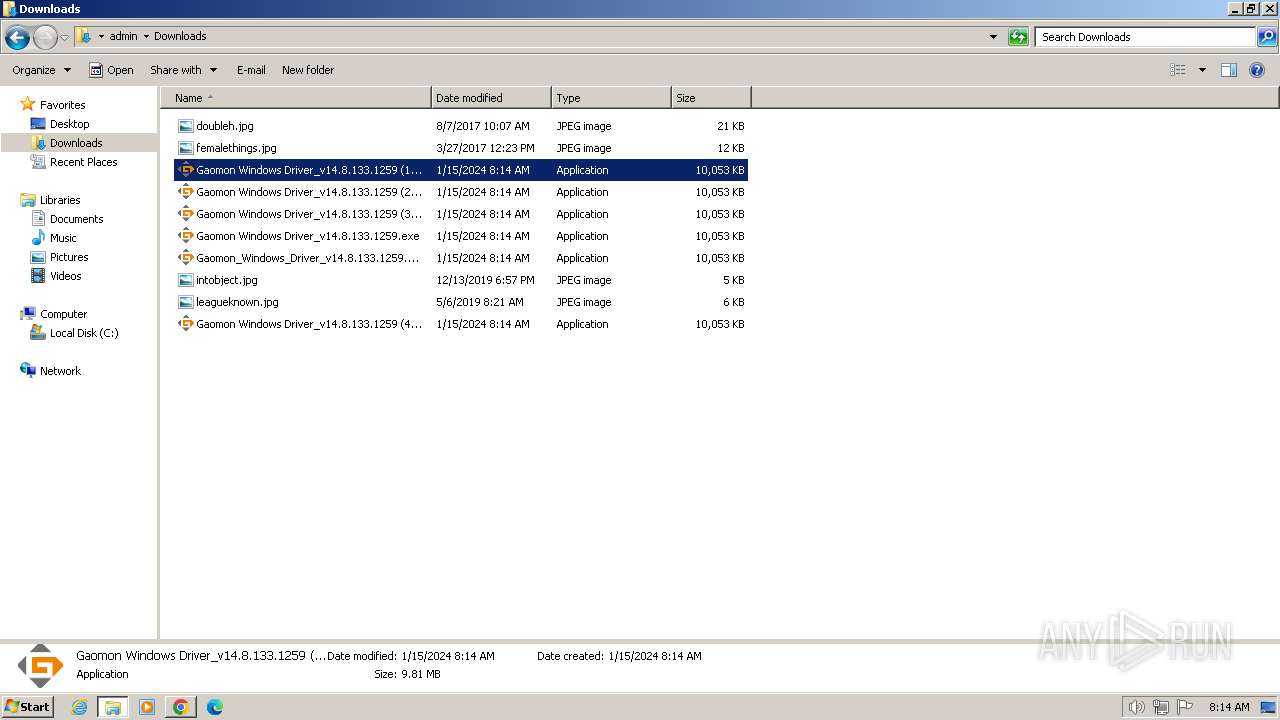Viewport: 1280px width, 720px height.
Task: Select Gaomon Windows Driver (4) application
Action: (x=309, y=324)
